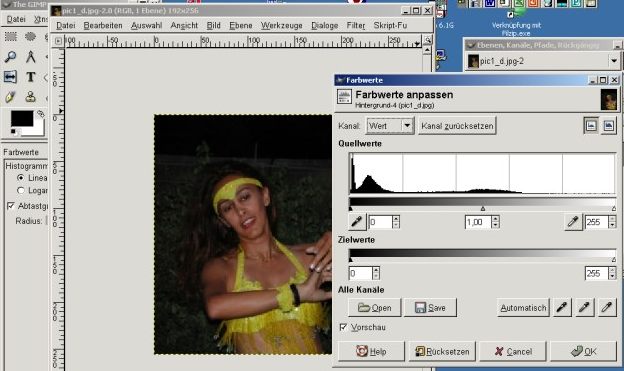Click the preview thumbnail in Farbwerte header
The height and width of the screenshot is (371, 624).
pos(609,100)
